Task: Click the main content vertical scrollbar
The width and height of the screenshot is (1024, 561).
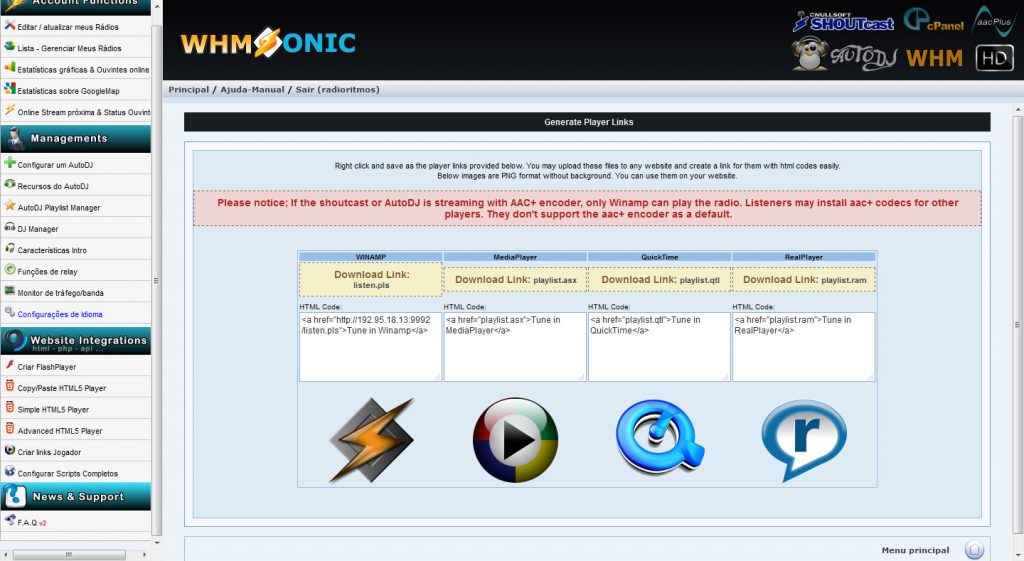Action: tap(1018, 324)
